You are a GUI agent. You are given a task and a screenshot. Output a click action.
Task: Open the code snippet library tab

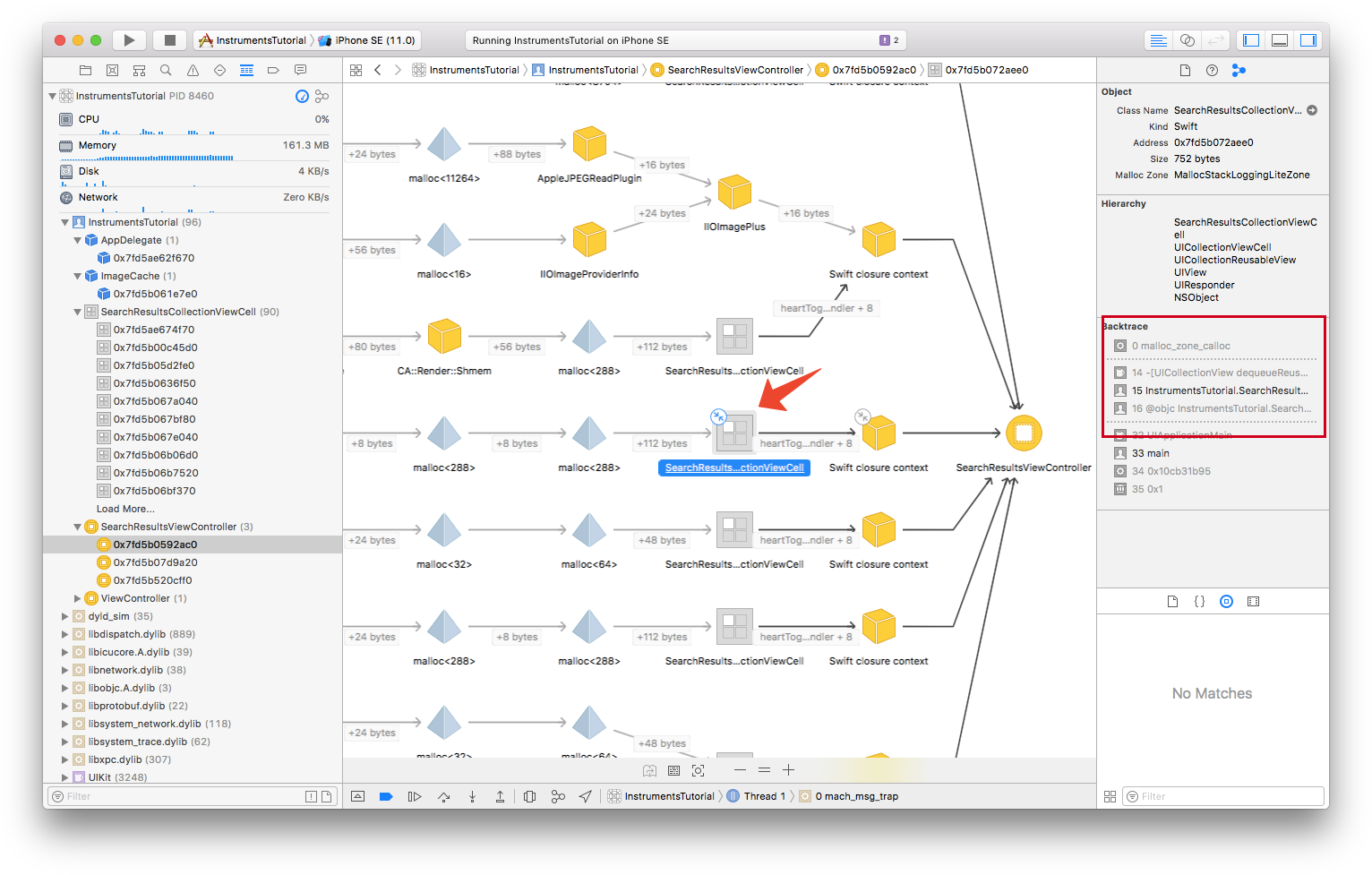pyautogui.click(x=1199, y=602)
